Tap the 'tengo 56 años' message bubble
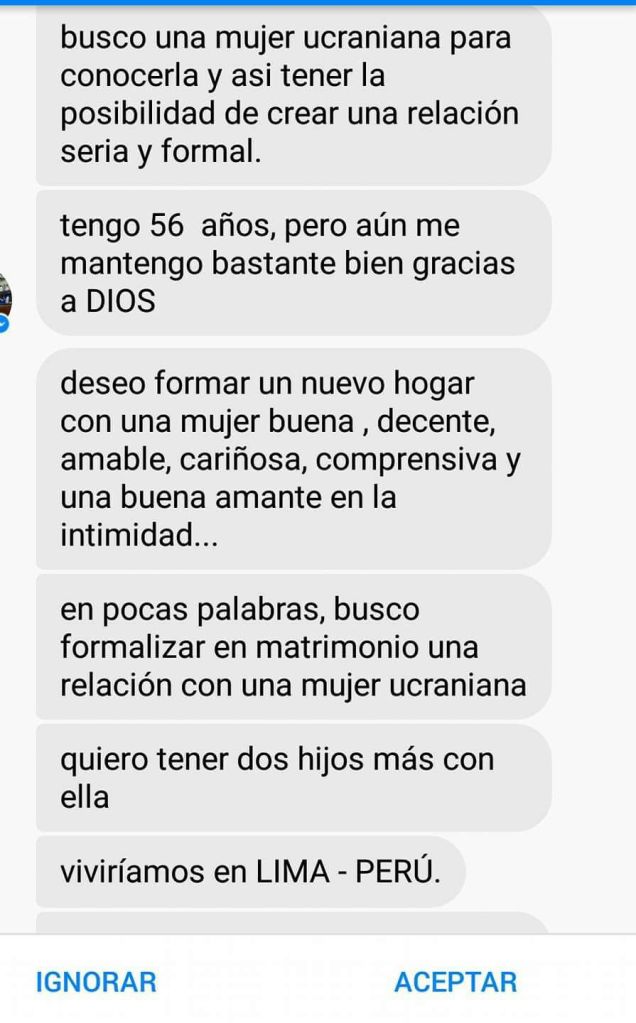This screenshot has width=636, height=1023. (294, 263)
